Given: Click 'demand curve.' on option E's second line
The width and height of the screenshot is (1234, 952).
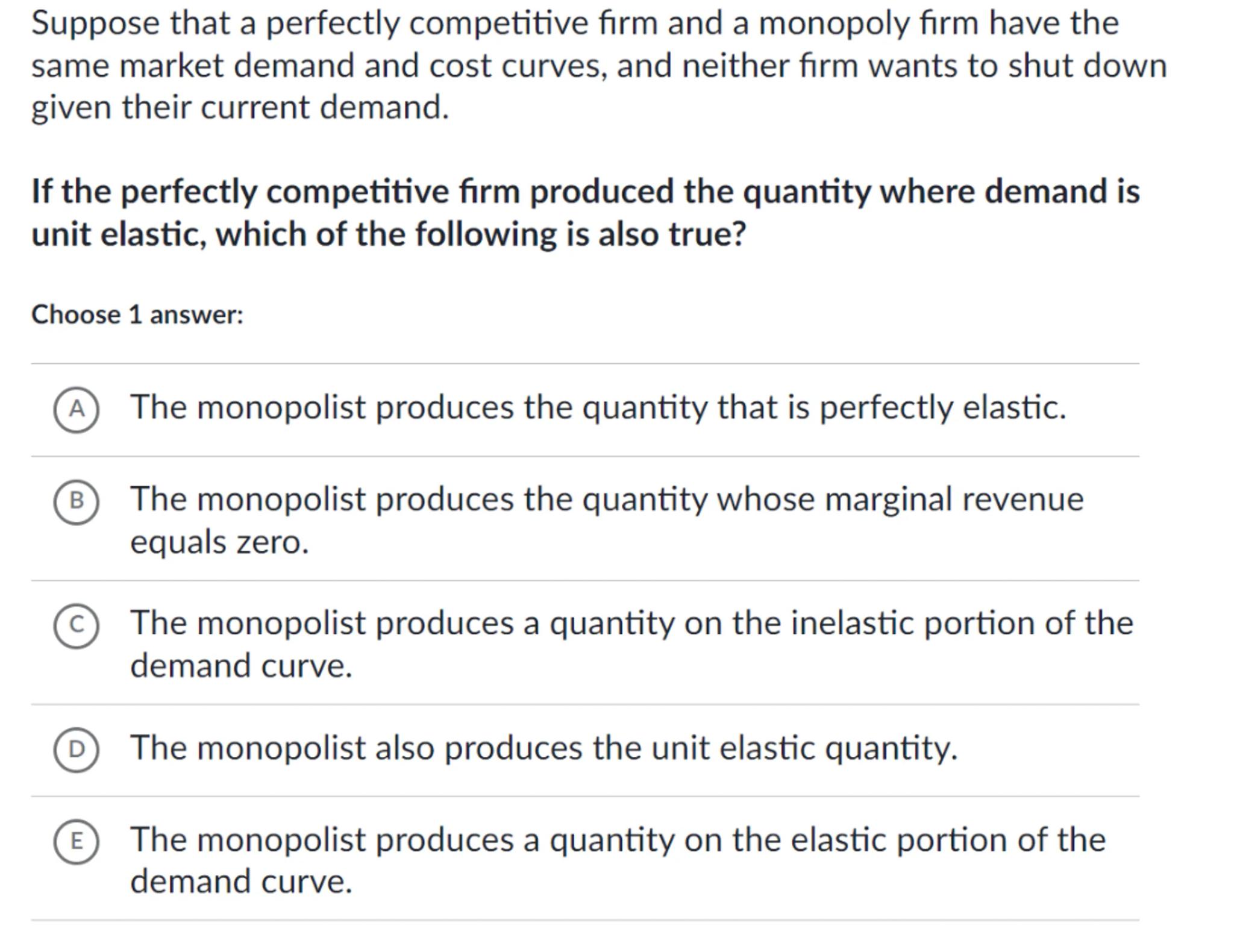Looking at the screenshot, I should [241, 882].
